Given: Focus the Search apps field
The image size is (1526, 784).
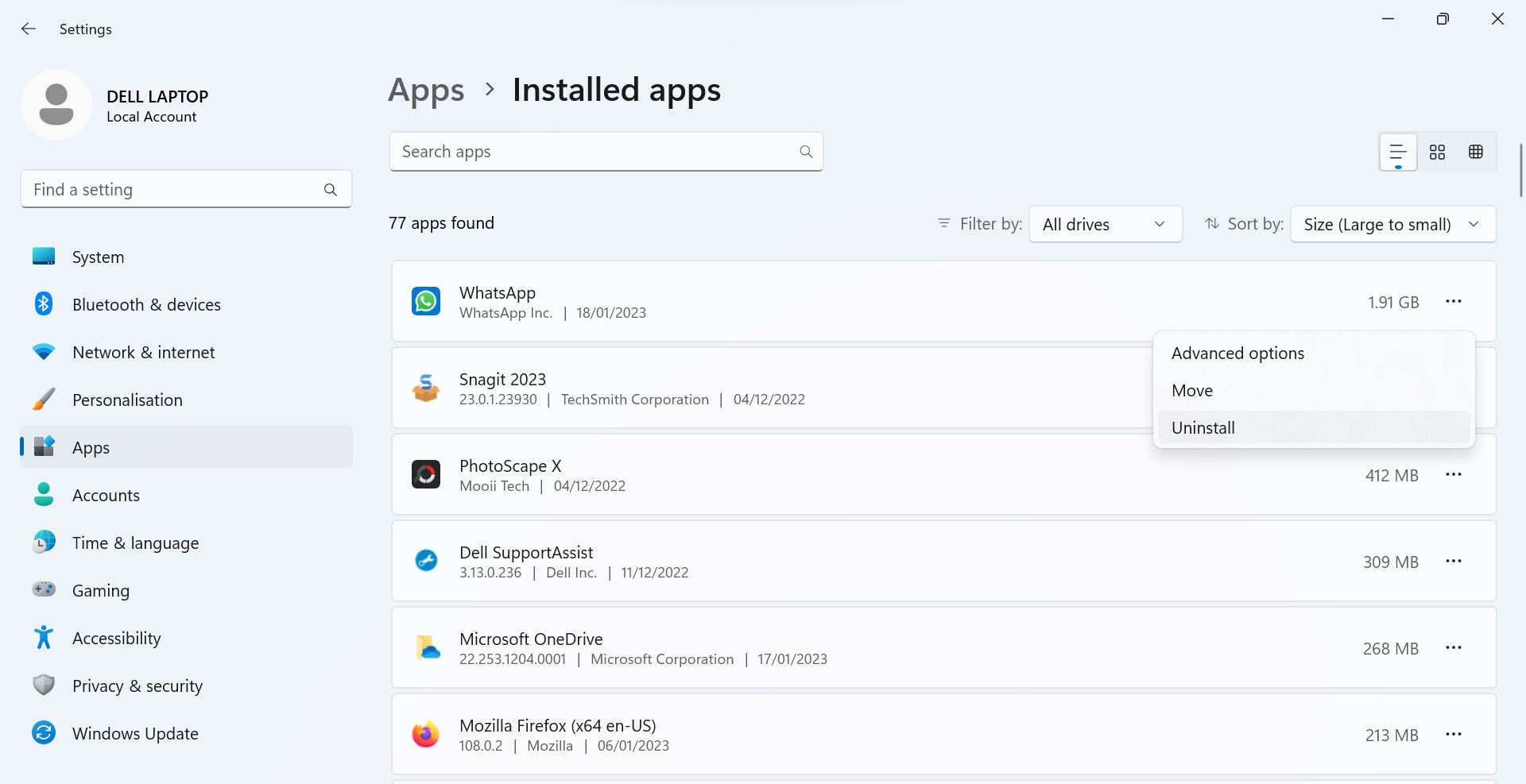Looking at the screenshot, I should 606,152.
